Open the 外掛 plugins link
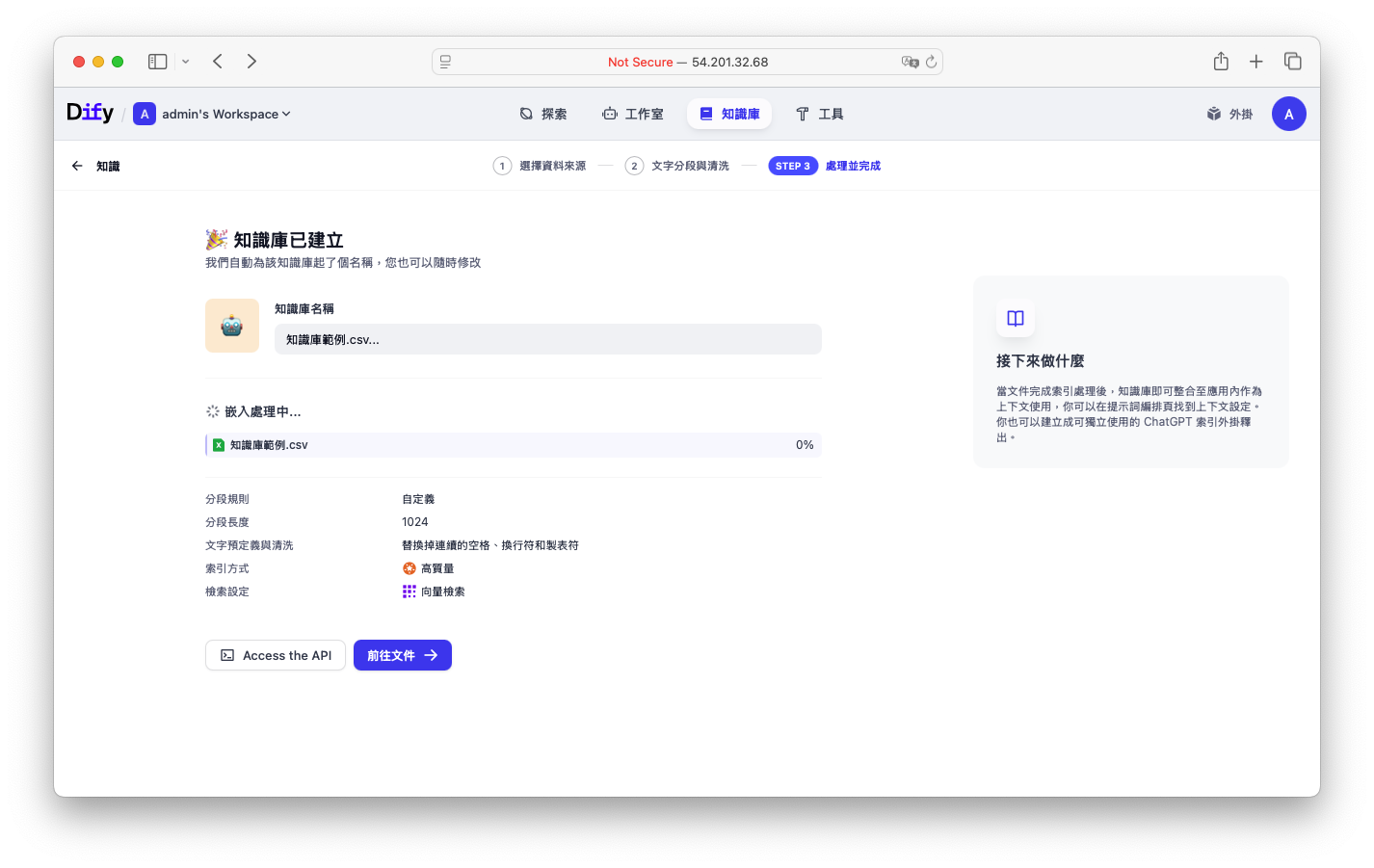1374x868 pixels. [x=1229, y=114]
